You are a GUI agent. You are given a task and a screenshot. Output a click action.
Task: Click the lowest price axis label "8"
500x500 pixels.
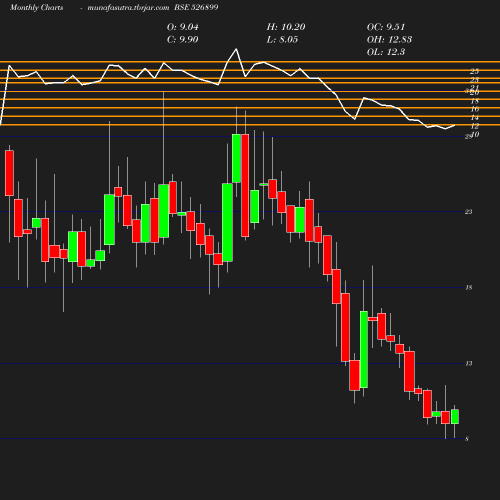(x=467, y=439)
